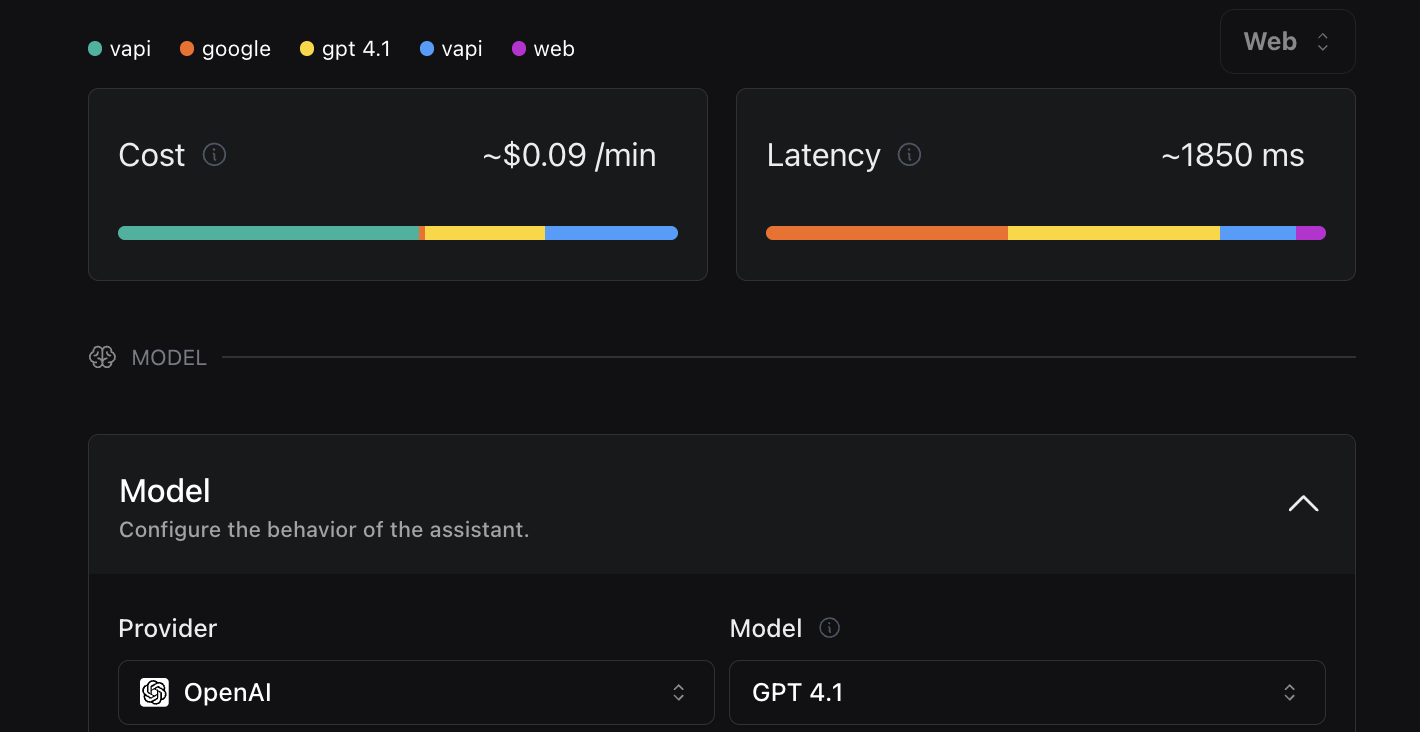Click the Model section heading
Image resolution: width=1420 pixels, height=732 pixels.
(x=165, y=491)
